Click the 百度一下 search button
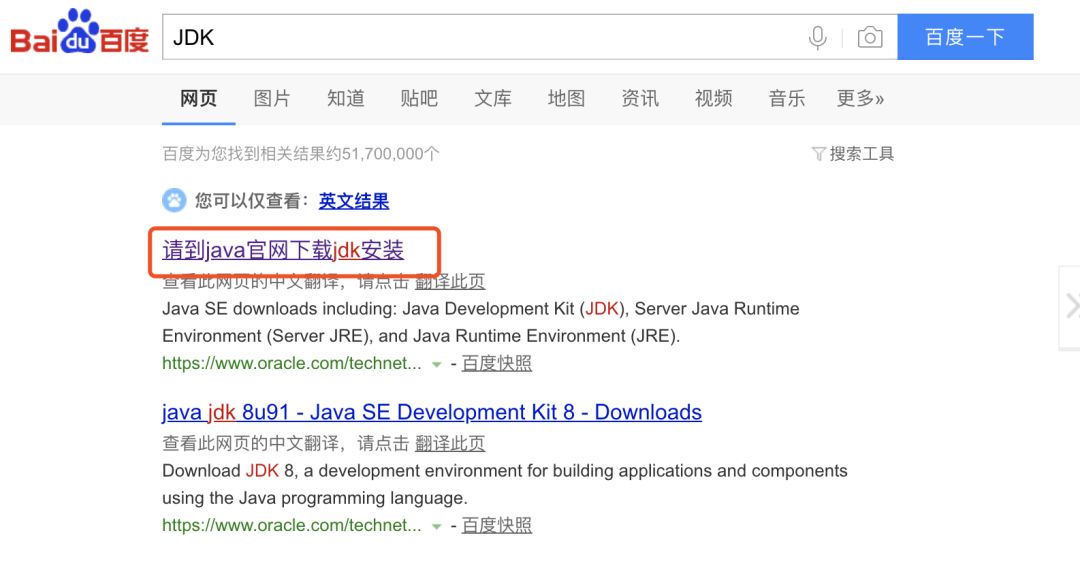Viewport: 1080px width, 561px height. [965, 37]
